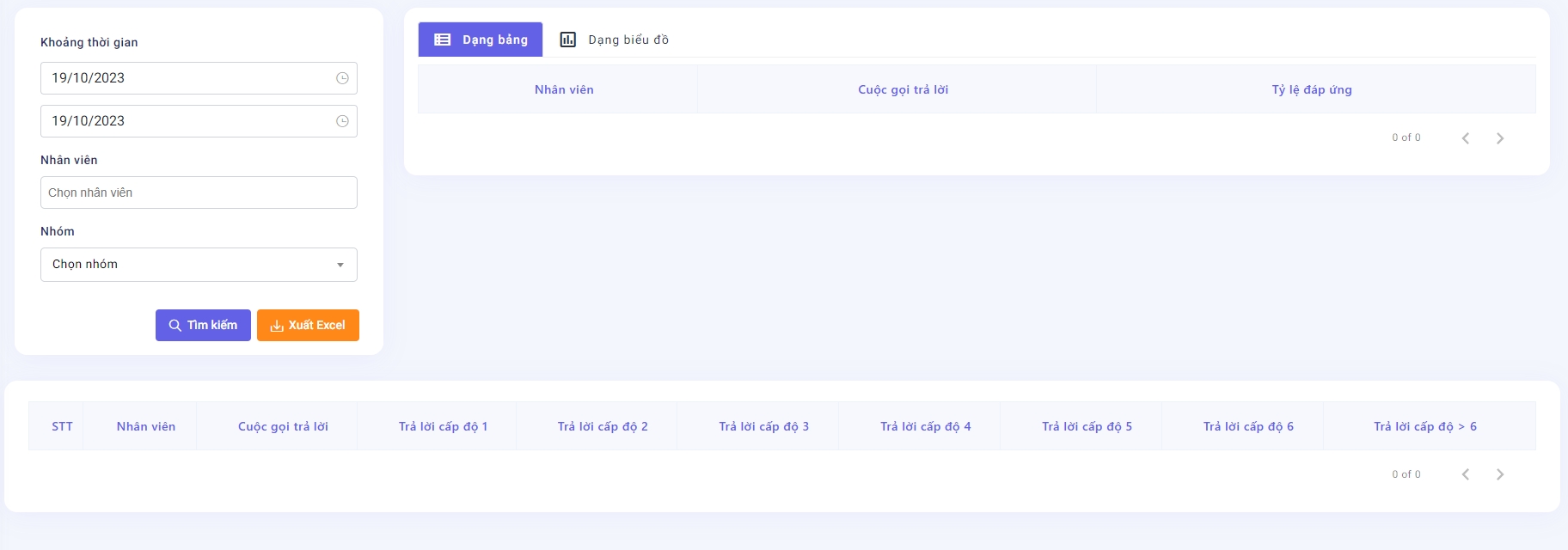Go to next page in bottom table

(1500, 474)
